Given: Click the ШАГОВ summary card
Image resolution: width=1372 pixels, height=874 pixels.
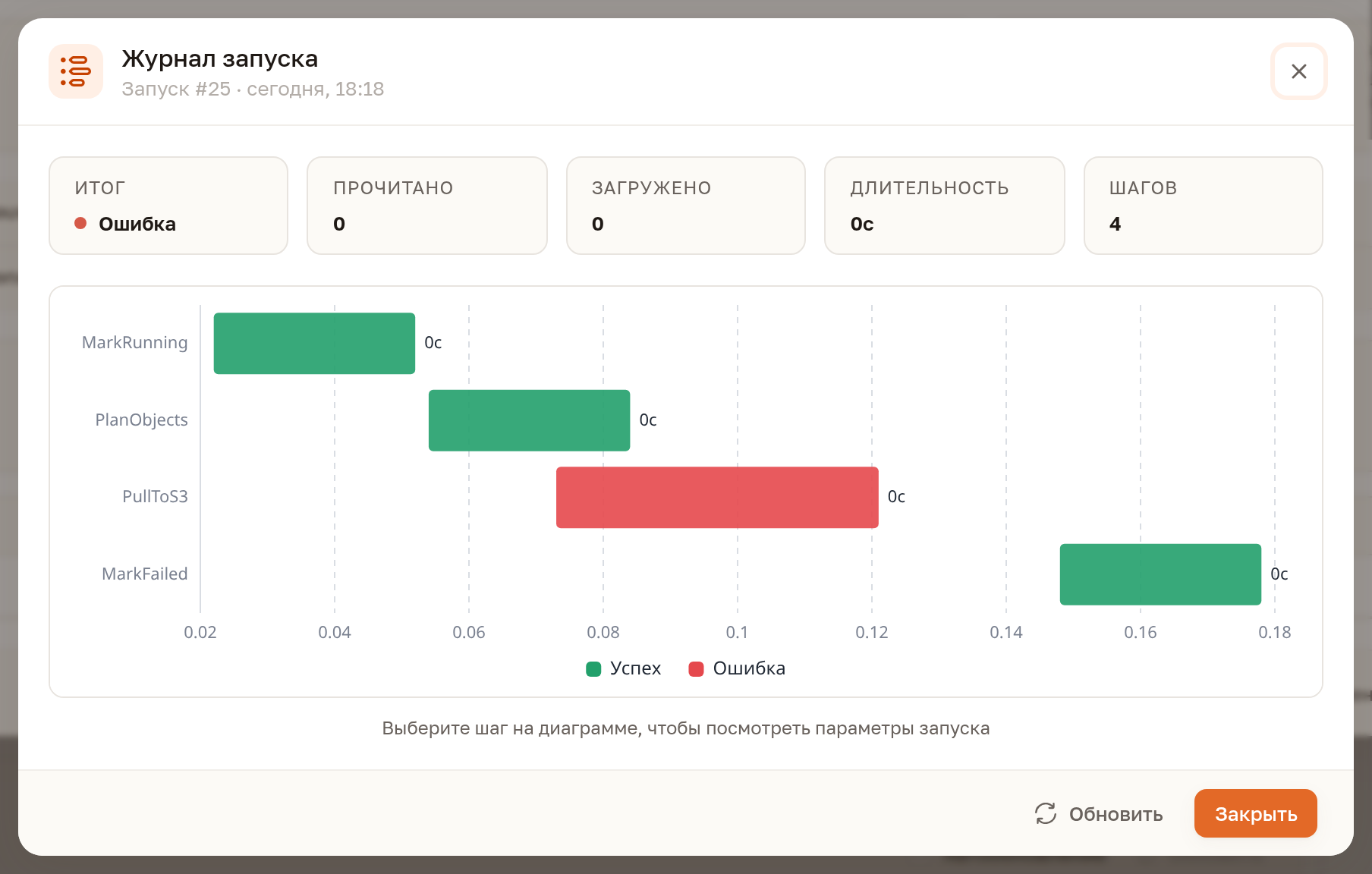Looking at the screenshot, I should (x=1204, y=206).
